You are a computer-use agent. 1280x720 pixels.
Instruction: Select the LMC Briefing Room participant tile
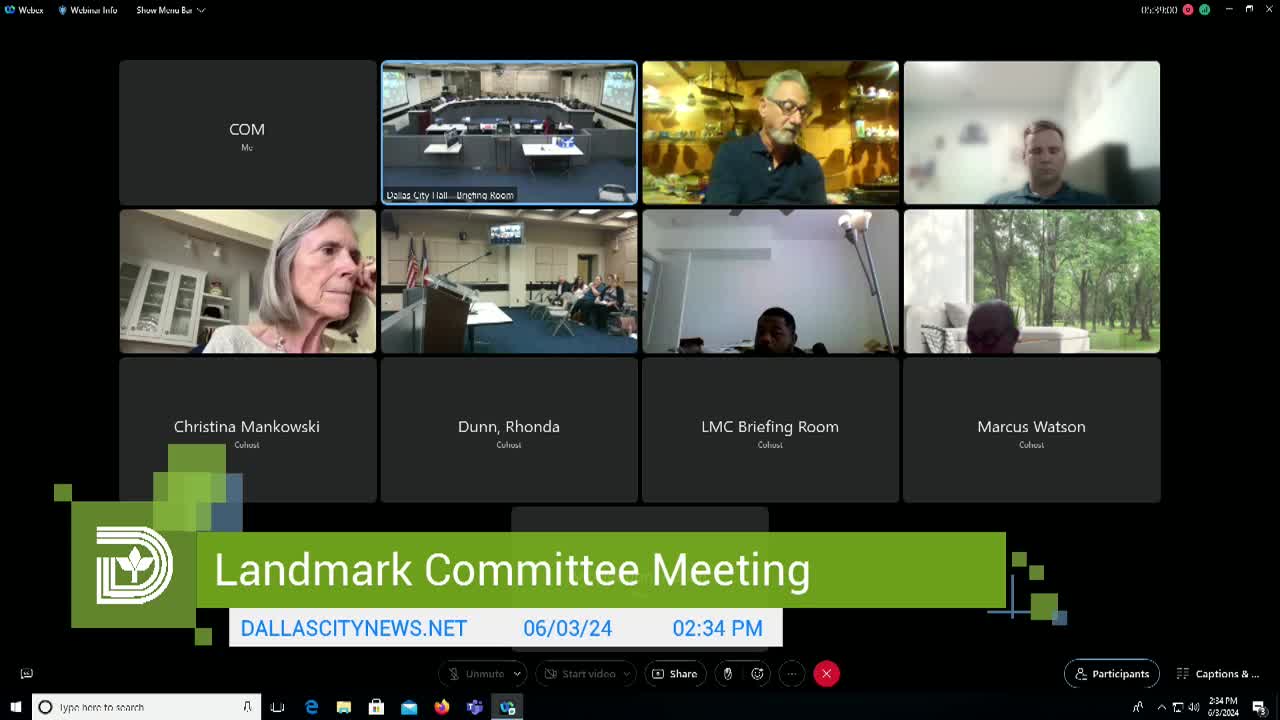pyautogui.click(x=770, y=430)
